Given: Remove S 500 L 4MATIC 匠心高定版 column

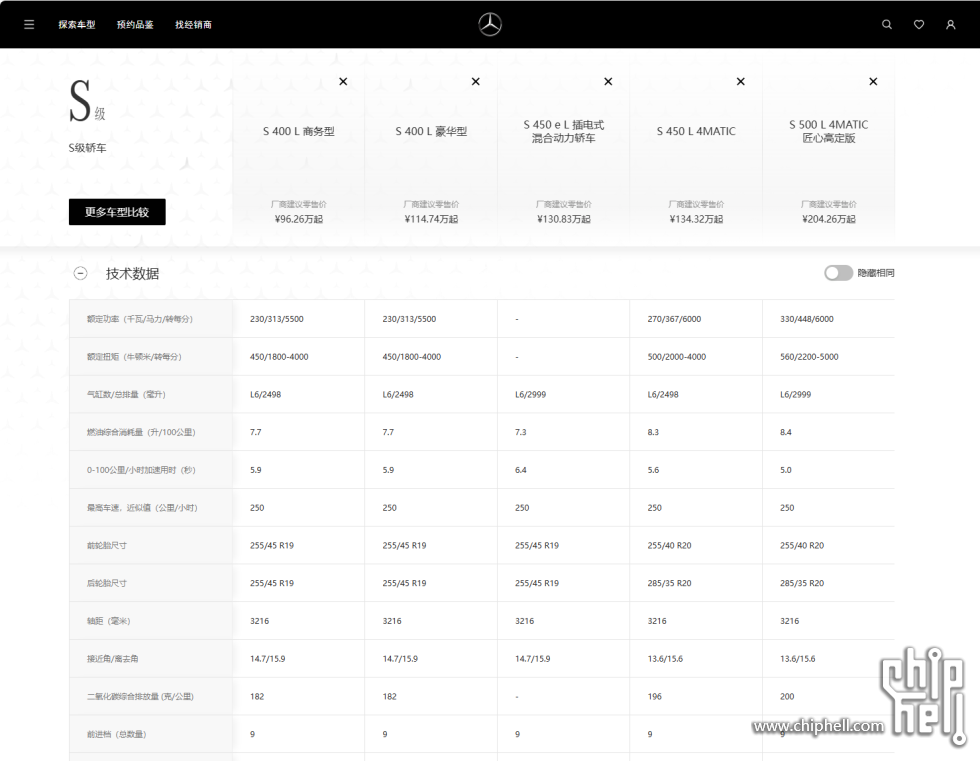Looking at the screenshot, I should tap(873, 81).
